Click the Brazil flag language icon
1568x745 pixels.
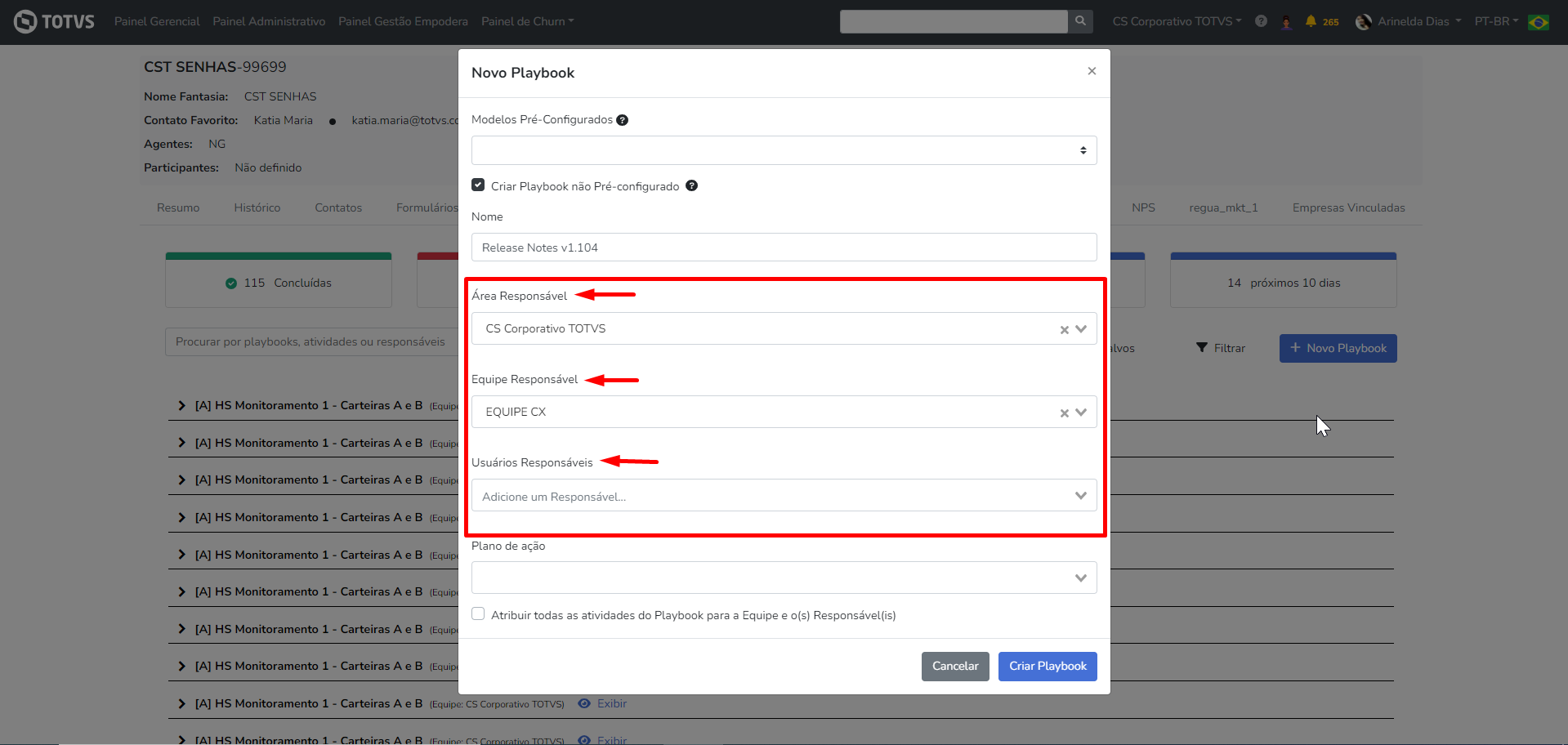point(1539,22)
